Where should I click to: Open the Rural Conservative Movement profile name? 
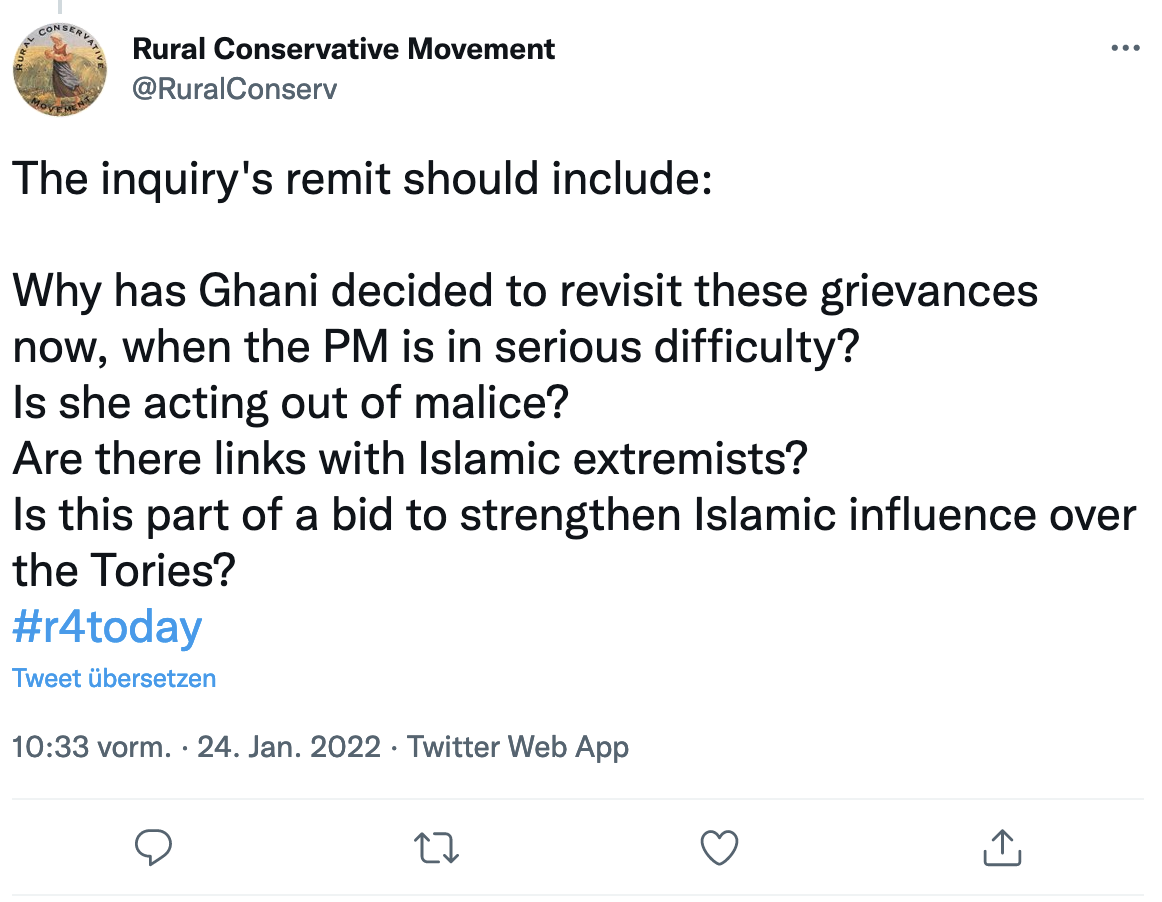[x=344, y=48]
